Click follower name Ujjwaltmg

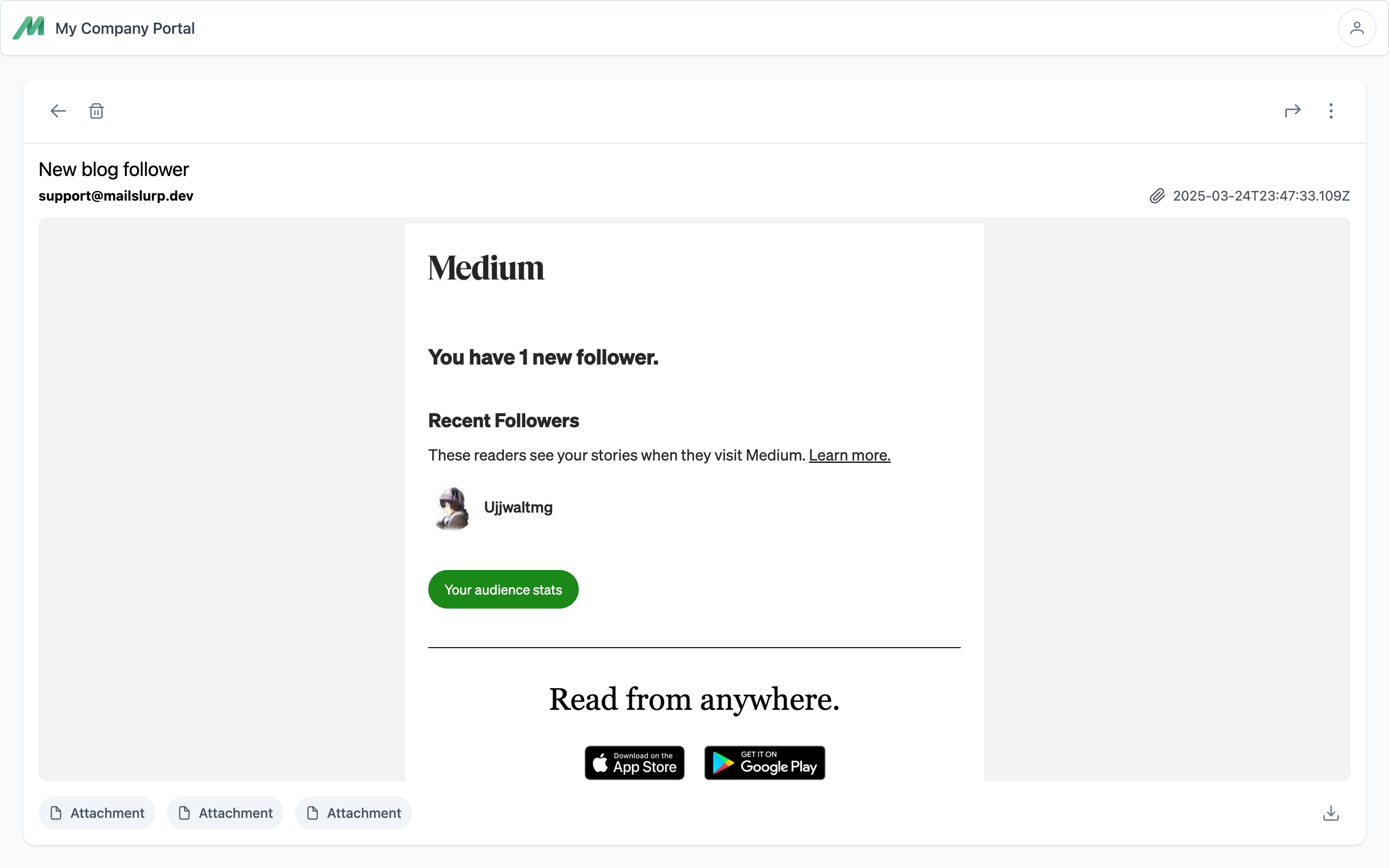click(x=518, y=507)
